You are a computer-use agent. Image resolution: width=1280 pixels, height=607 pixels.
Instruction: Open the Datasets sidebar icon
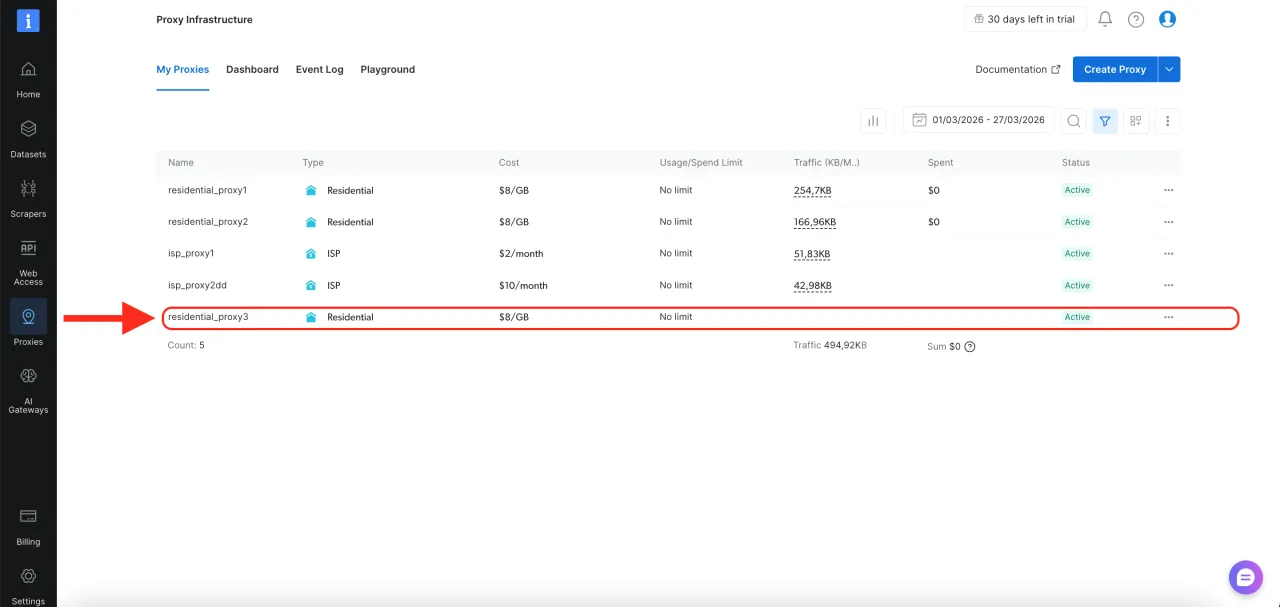(x=28, y=130)
